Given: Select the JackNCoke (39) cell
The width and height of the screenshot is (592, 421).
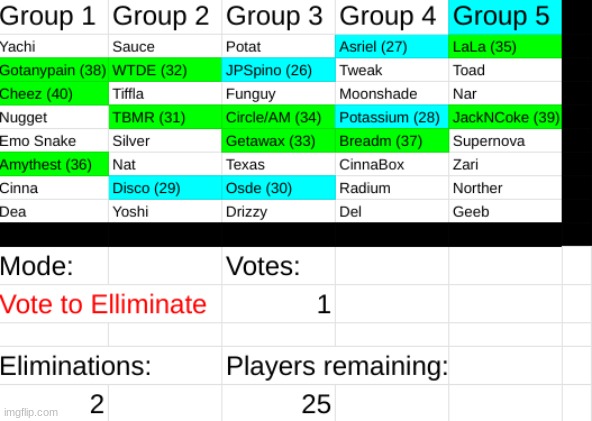Looking at the screenshot, I should click(x=505, y=117).
